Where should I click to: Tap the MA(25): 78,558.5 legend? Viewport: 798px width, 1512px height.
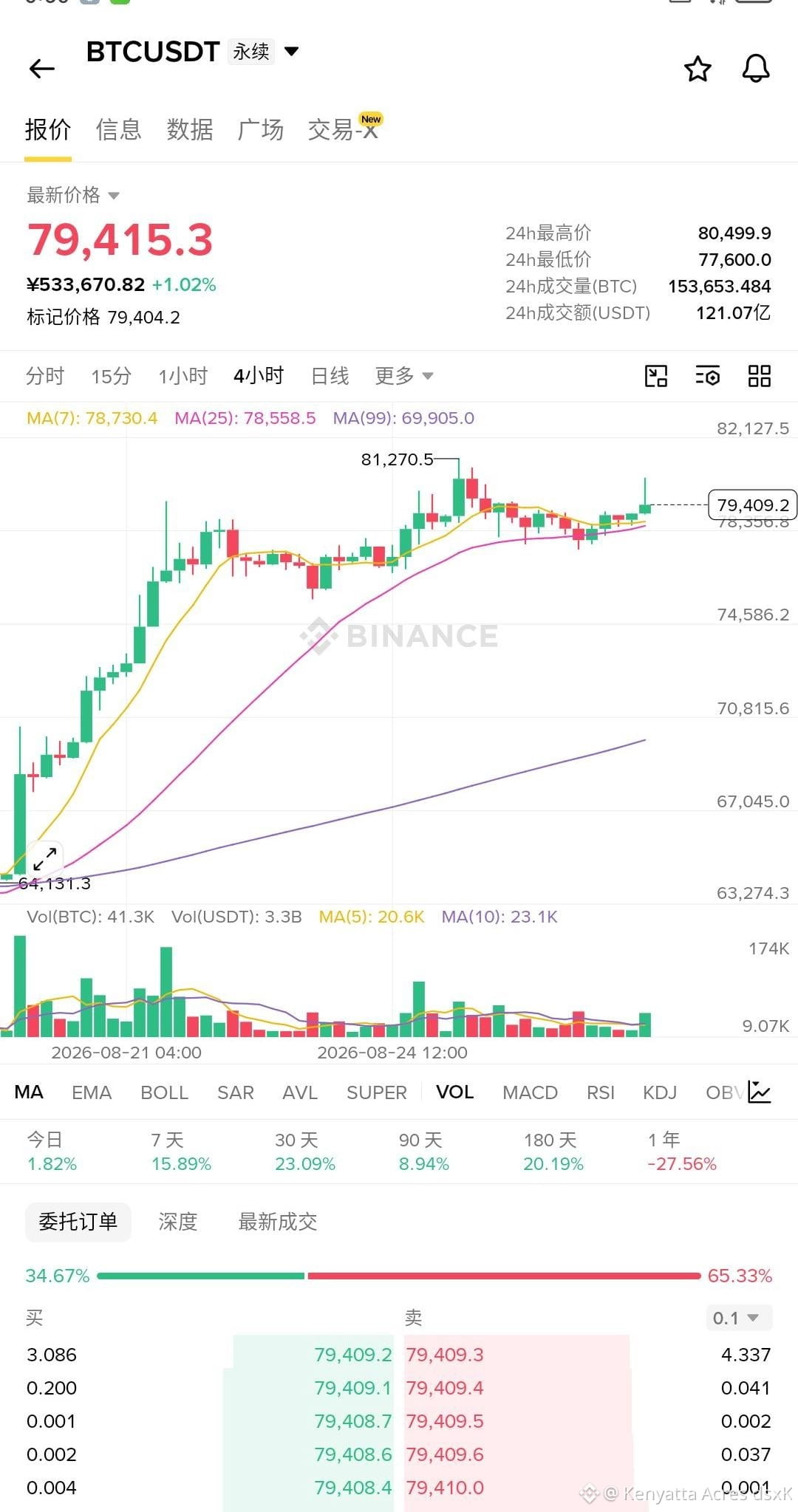pyautogui.click(x=245, y=418)
